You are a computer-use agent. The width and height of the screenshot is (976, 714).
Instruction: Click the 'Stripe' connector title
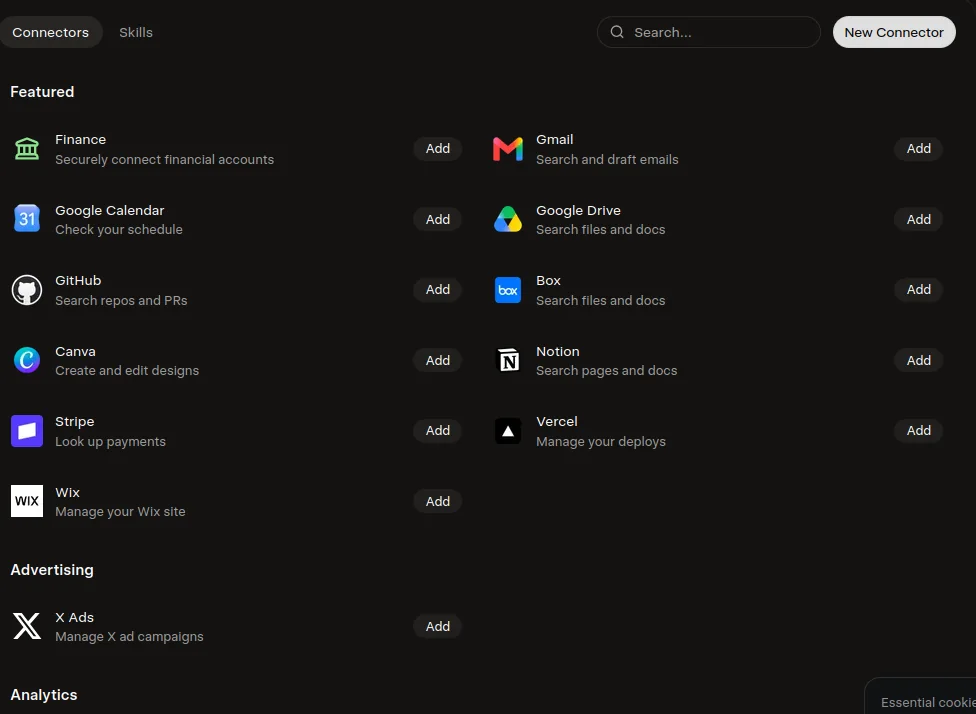(75, 421)
